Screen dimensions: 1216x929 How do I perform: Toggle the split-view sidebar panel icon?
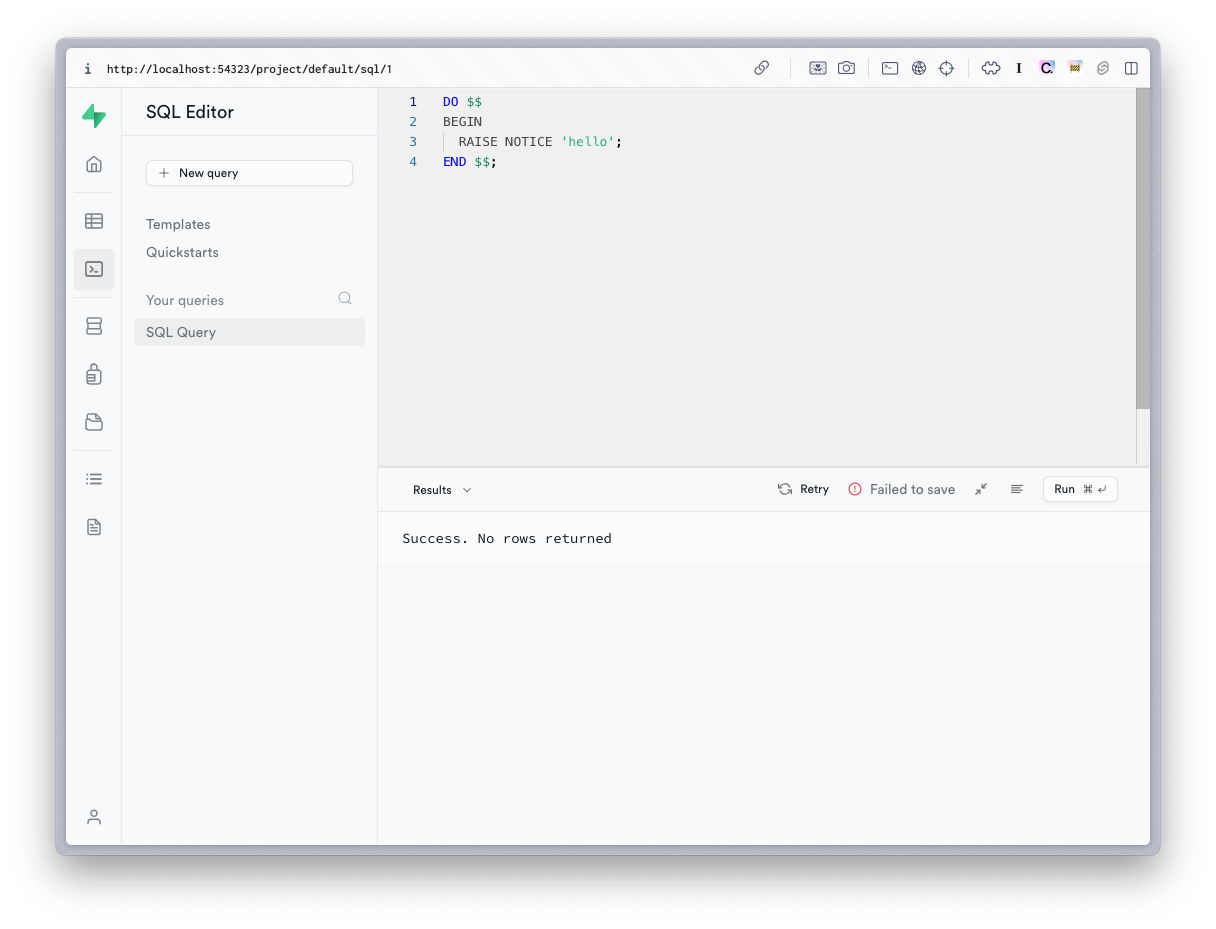(x=1131, y=68)
